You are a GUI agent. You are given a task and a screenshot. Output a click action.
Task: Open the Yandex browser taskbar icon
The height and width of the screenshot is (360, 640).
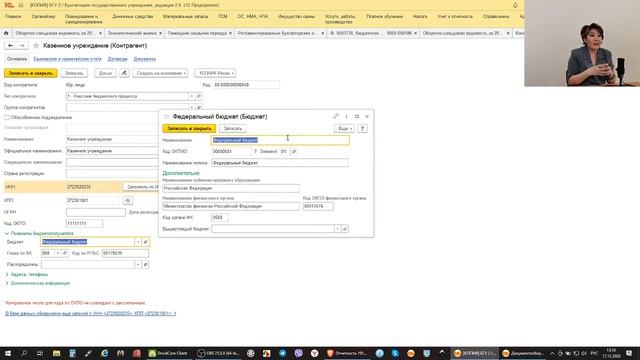[314, 353]
